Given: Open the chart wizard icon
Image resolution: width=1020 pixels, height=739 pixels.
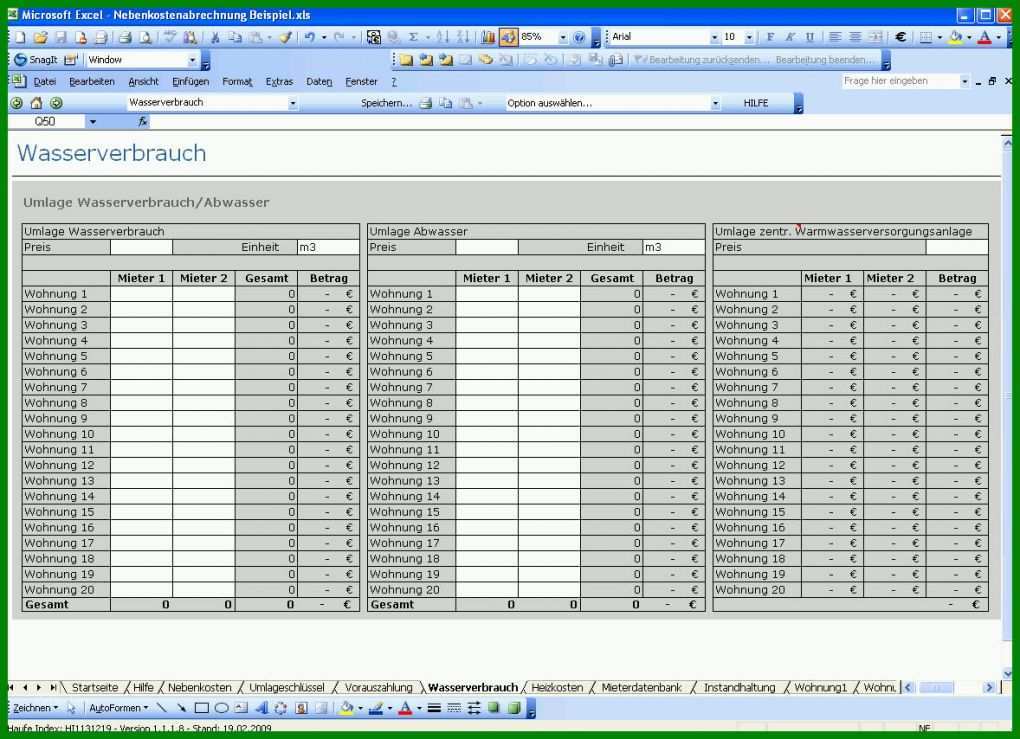Looking at the screenshot, I should click(x=488, y=37).
